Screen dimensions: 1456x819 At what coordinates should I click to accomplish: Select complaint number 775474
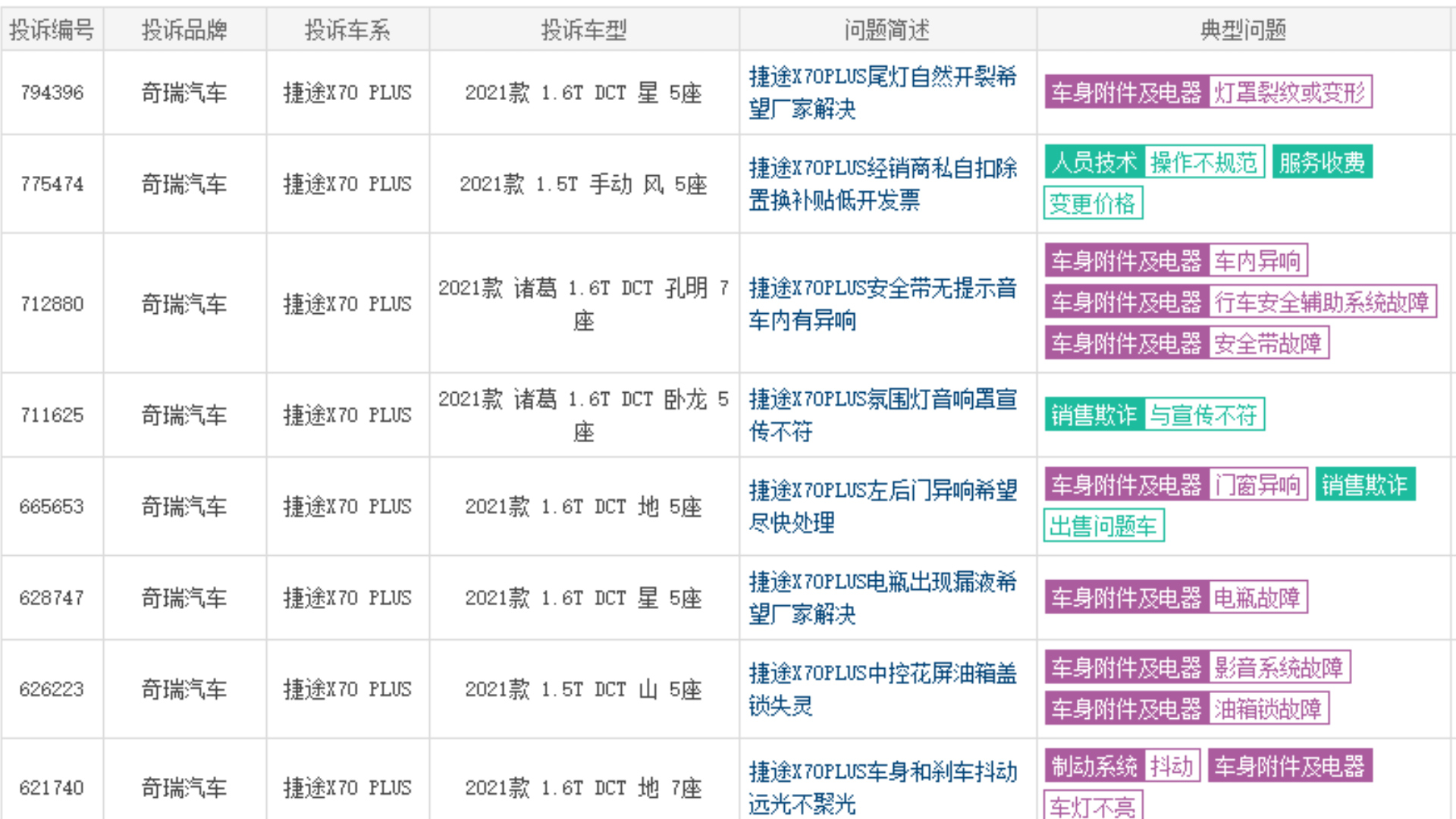click(52, 184)
